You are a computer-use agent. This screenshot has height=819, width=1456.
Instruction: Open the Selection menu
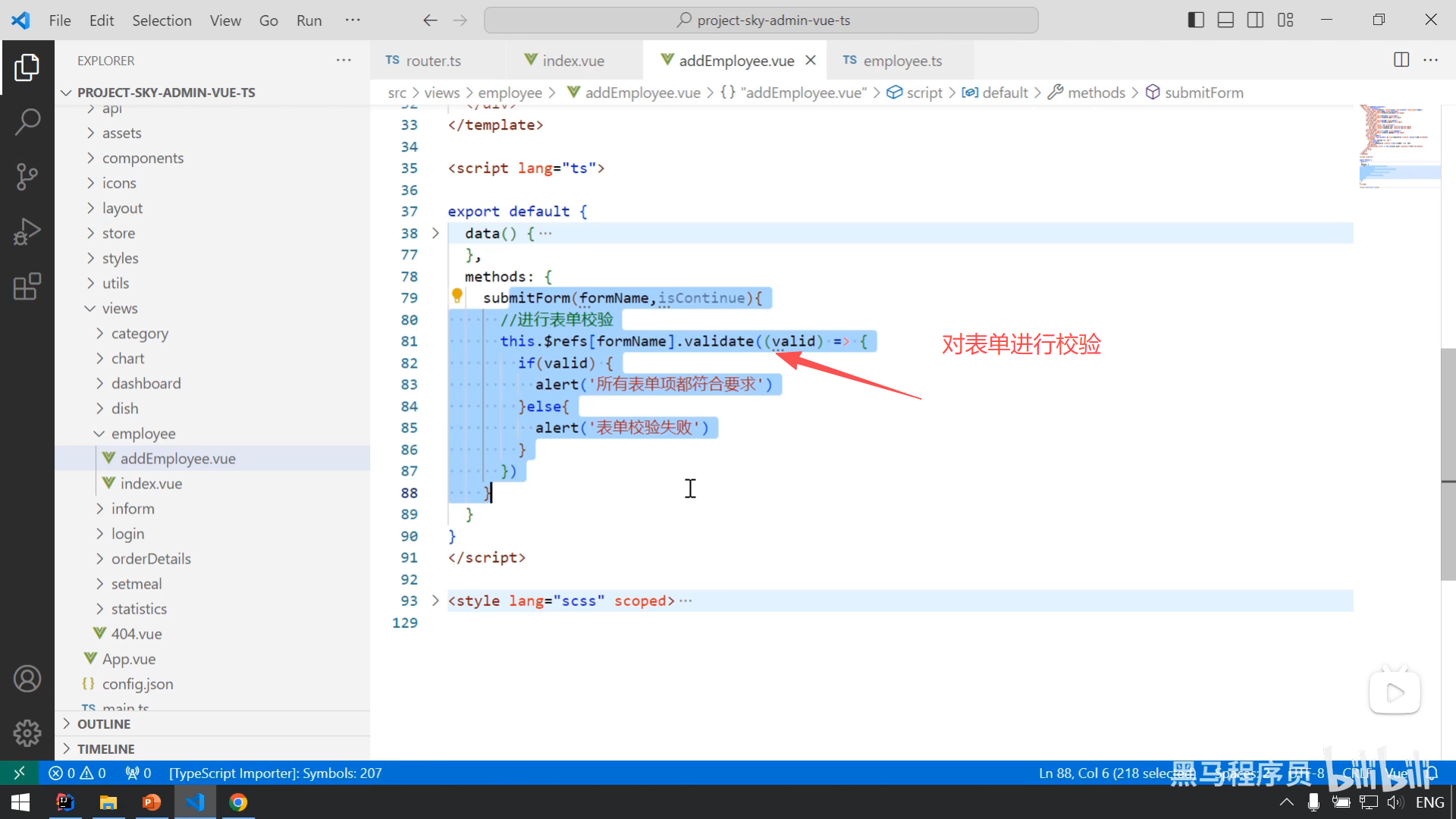pyautogui.click(x=162, y=20)
